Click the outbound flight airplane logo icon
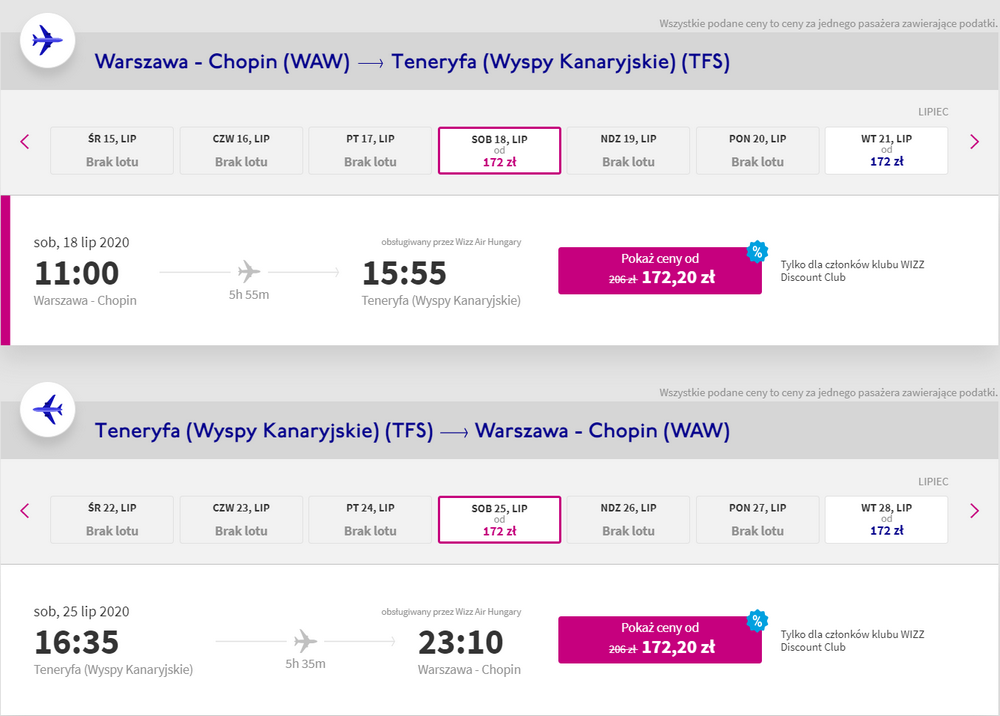The width and height of the screenshot is (1000, 716). pyautogui.click(x=47, y=42)
